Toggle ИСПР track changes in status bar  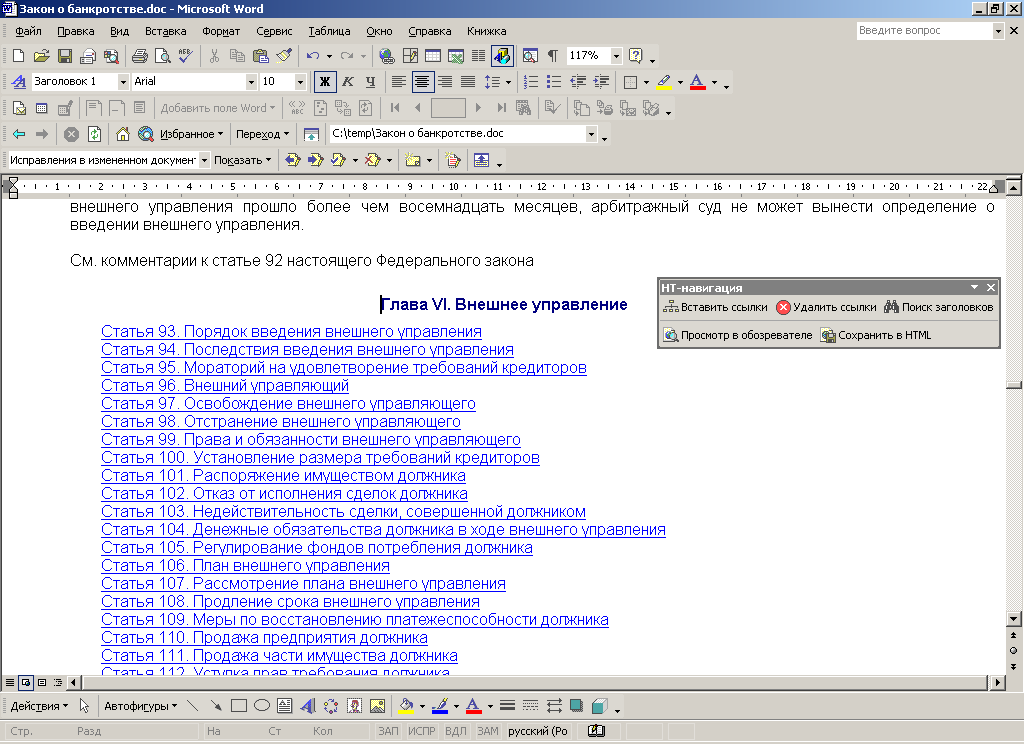[x=421, y=731]
